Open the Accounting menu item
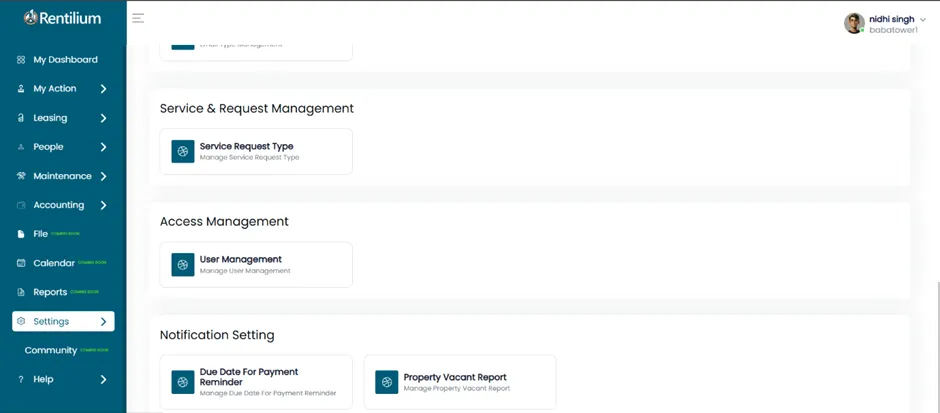 [x=63, y=205]
